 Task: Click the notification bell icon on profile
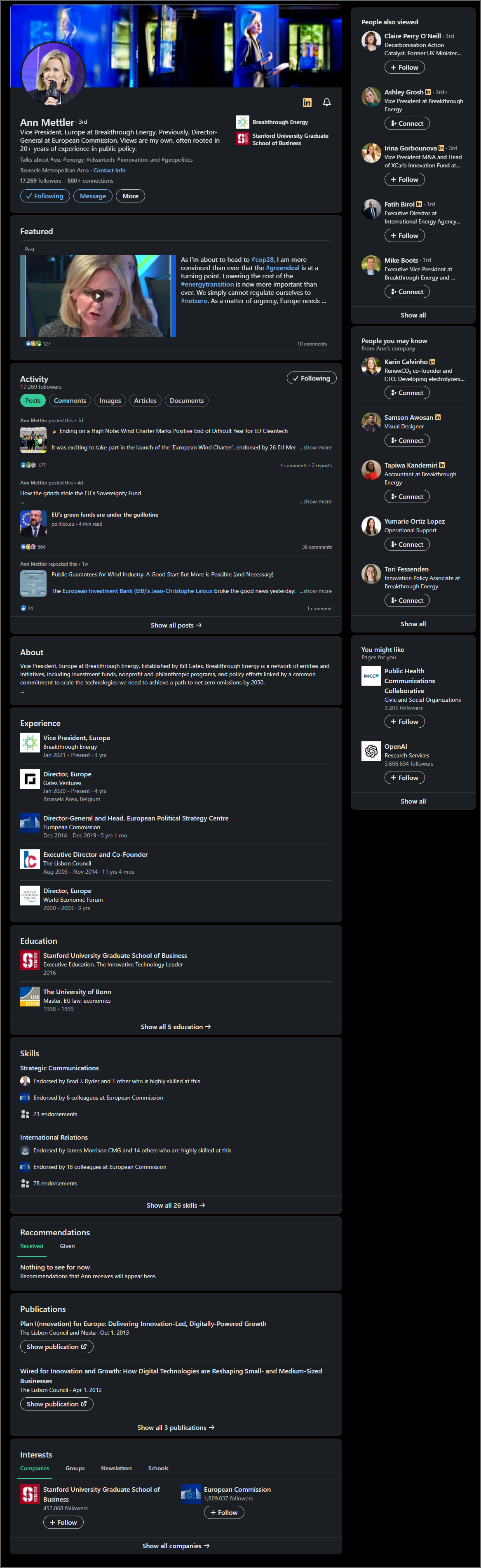point(326,102)
